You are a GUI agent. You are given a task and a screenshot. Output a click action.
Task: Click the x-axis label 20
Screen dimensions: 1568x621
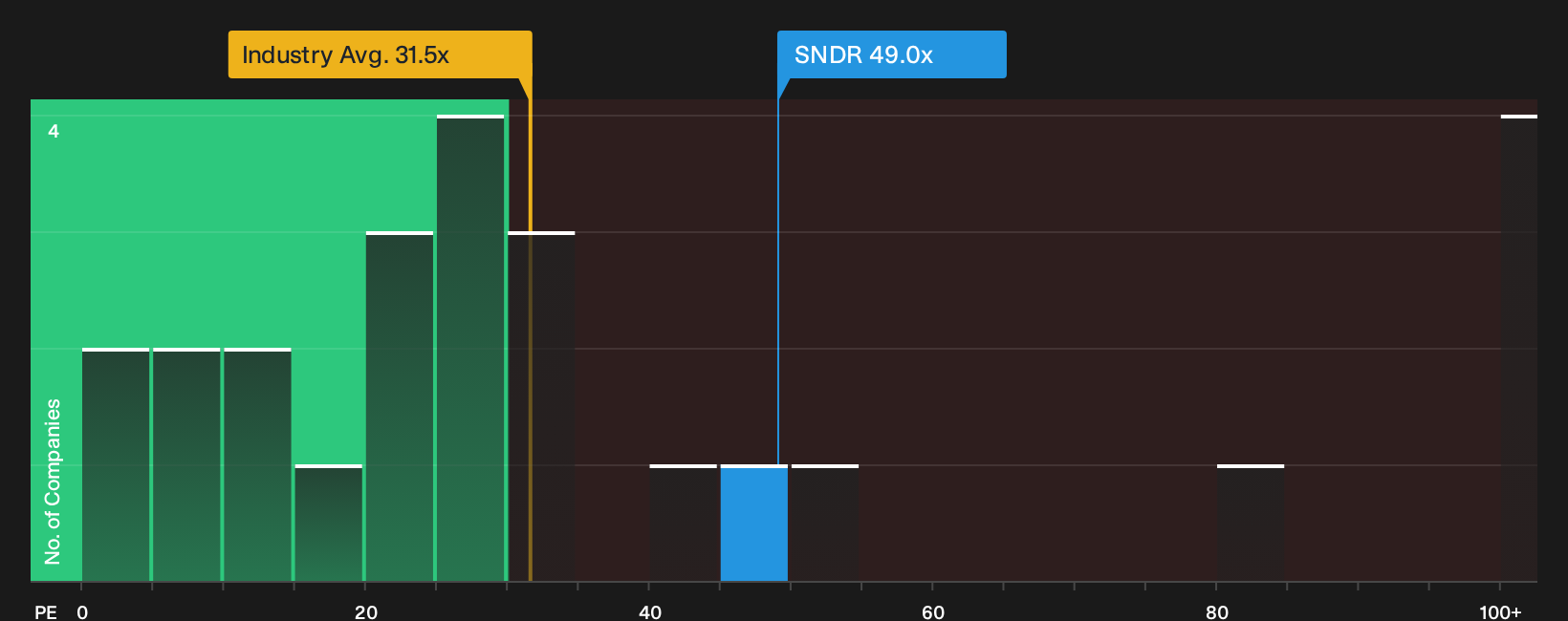366,611
